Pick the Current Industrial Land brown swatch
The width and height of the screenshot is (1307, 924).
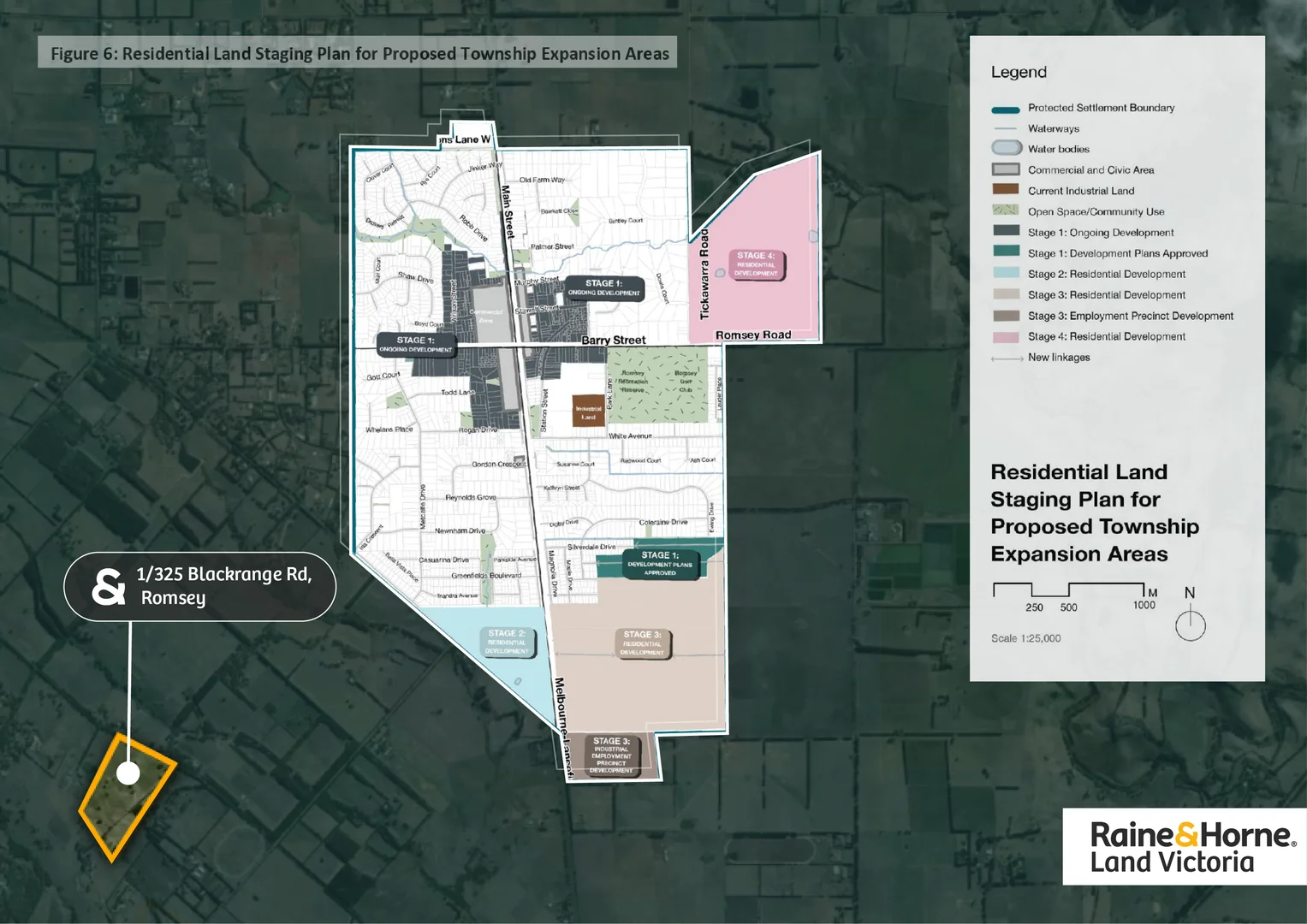click(1006, 190)
